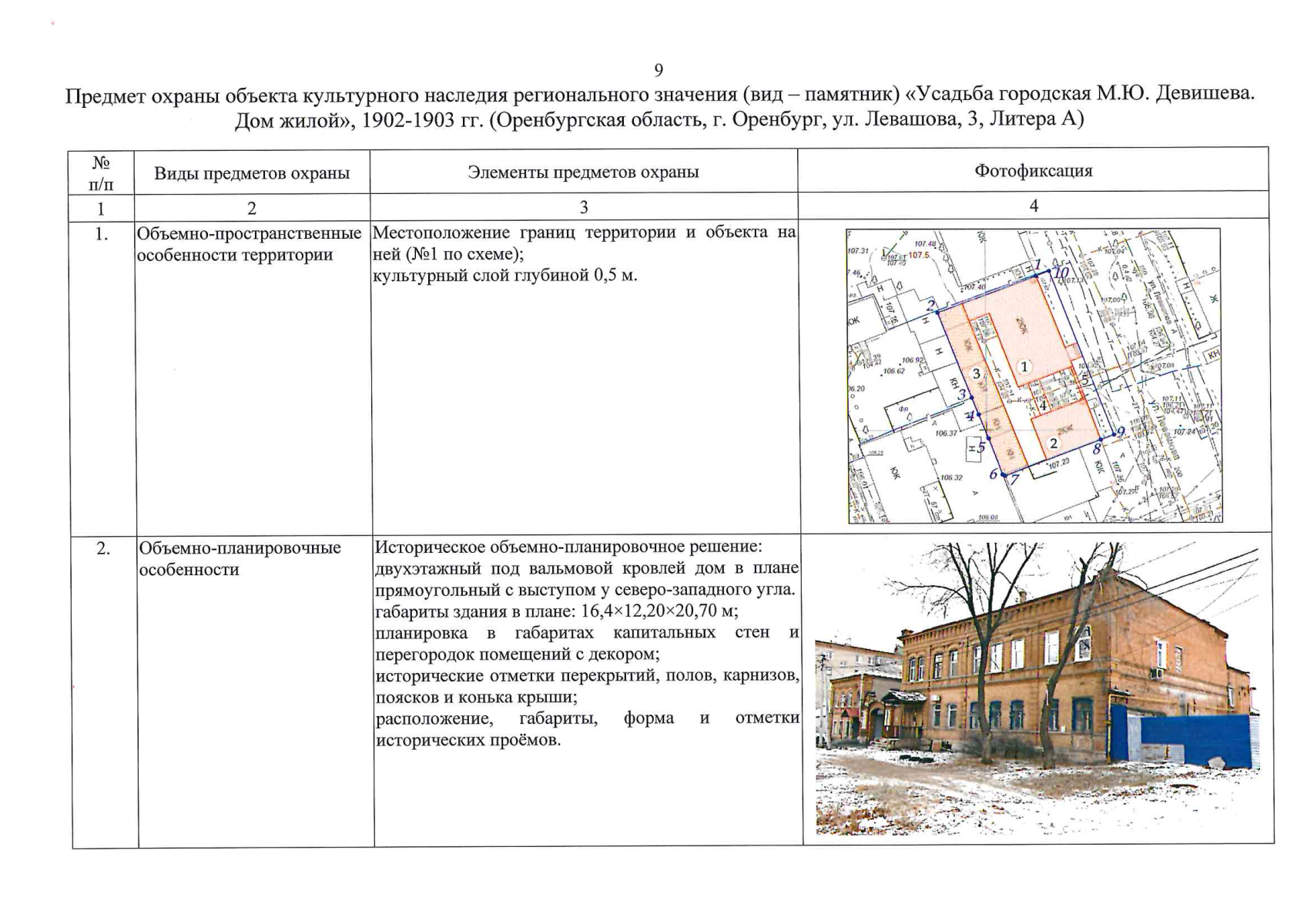
Task: Click 'Объемно-пространственные особенности территории' cell text
Action: point(249,244)
